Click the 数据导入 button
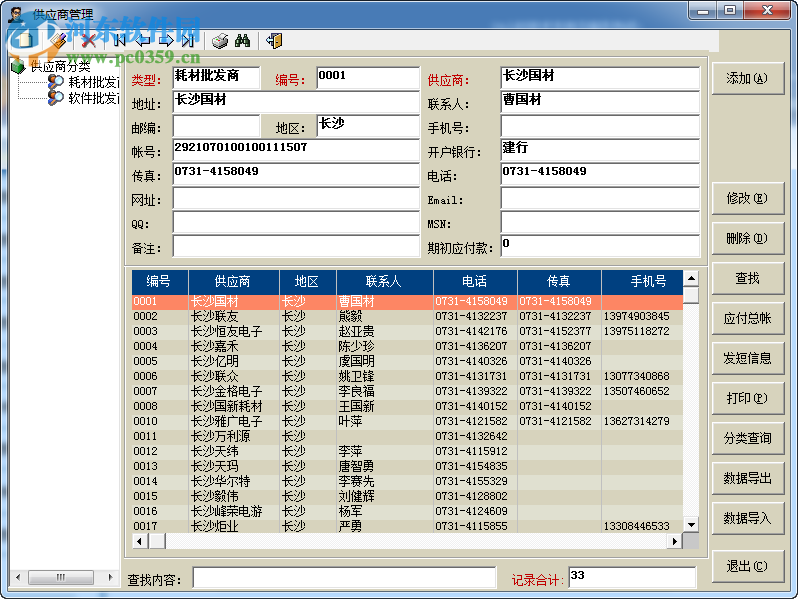The height and width of the screenshot is (599, 798). pyautogui.click(x=747, y=518)
